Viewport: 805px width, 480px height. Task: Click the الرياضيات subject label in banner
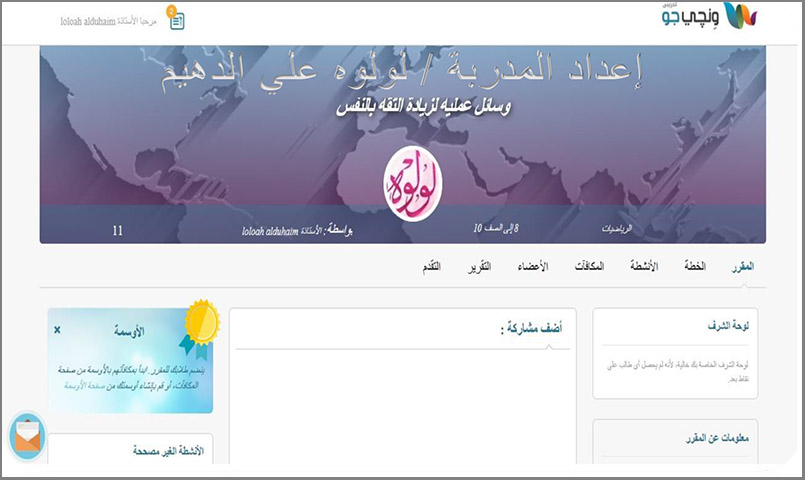pyautogui.click(x=617, y=229)
